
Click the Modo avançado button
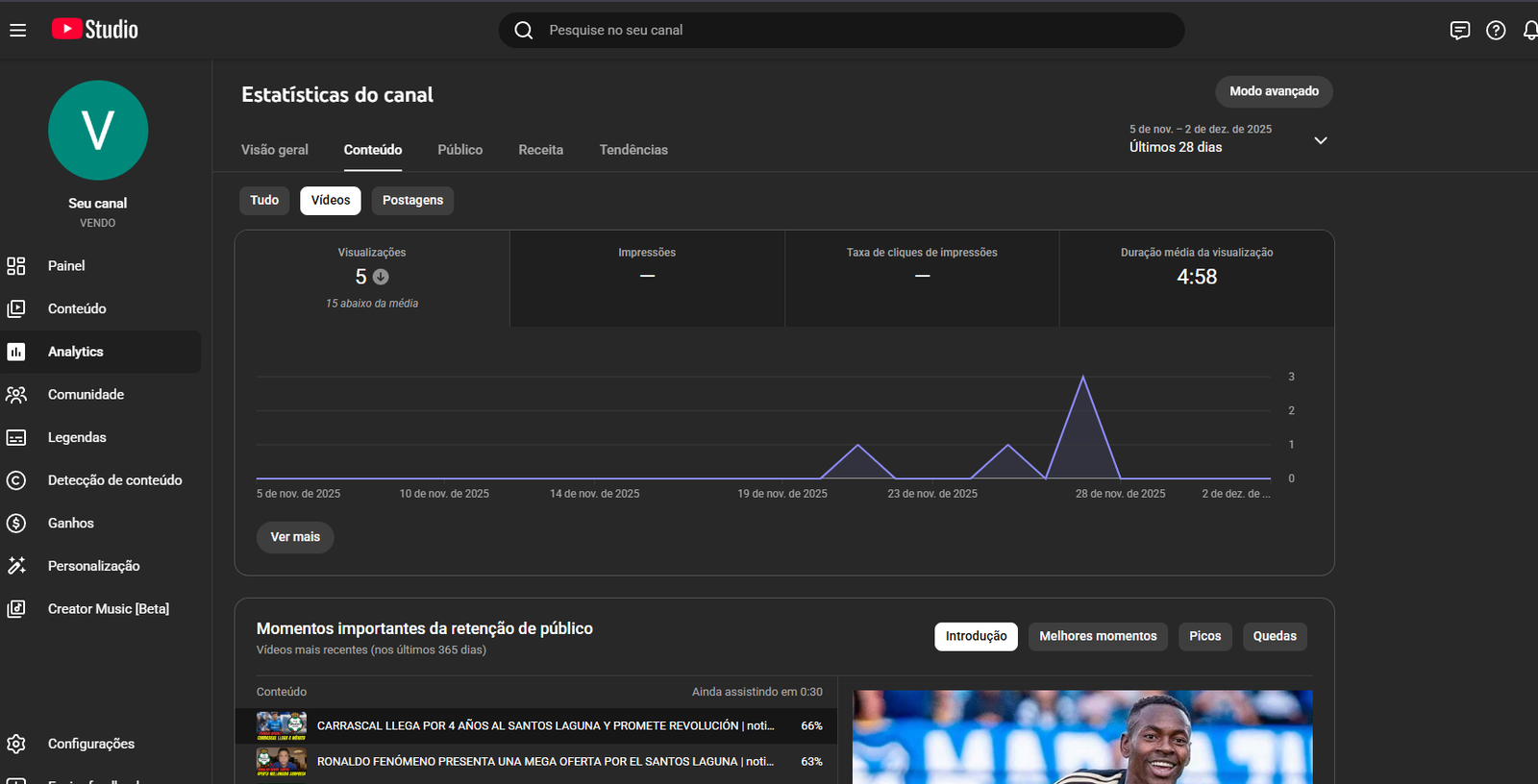click(x=1274, y=91)
